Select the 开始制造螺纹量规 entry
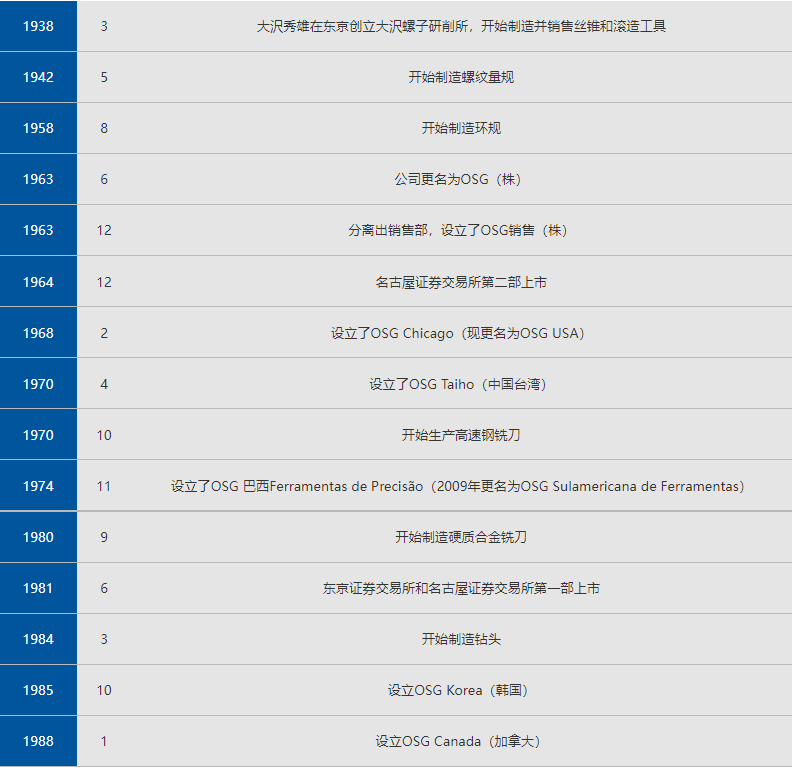Image resolution: width=794 pixels, height=768 pixels. pyautogui.click(x=461, y=77)
